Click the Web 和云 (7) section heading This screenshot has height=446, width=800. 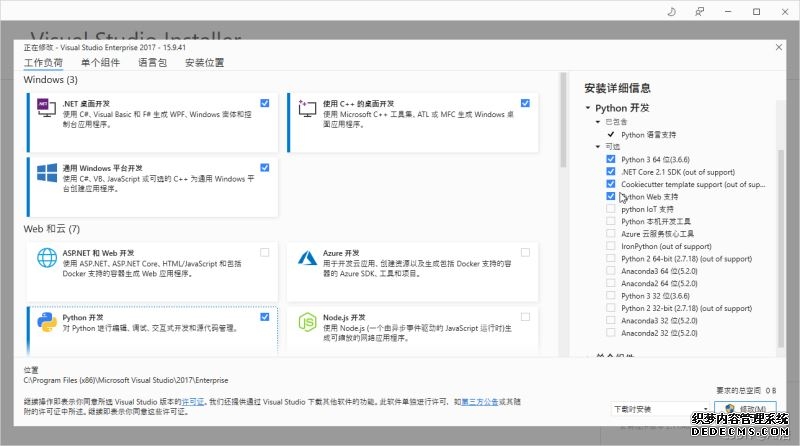point(52,229)
